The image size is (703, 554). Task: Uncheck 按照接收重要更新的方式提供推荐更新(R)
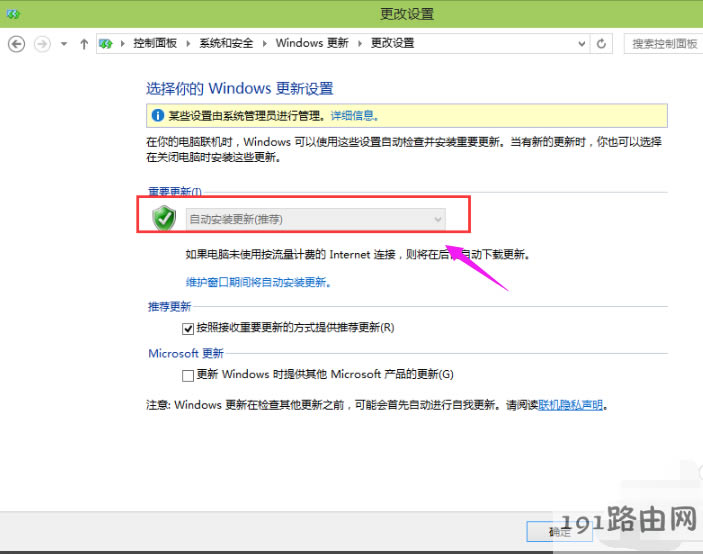click(188, 329)
